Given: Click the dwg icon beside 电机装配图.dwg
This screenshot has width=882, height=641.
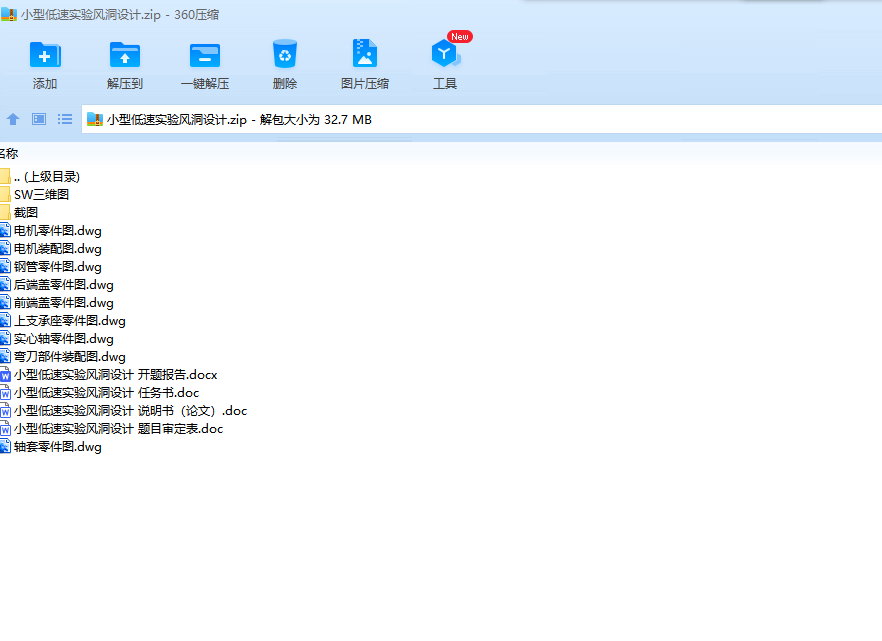Looking at the screenshot, I should coord(5,249).
